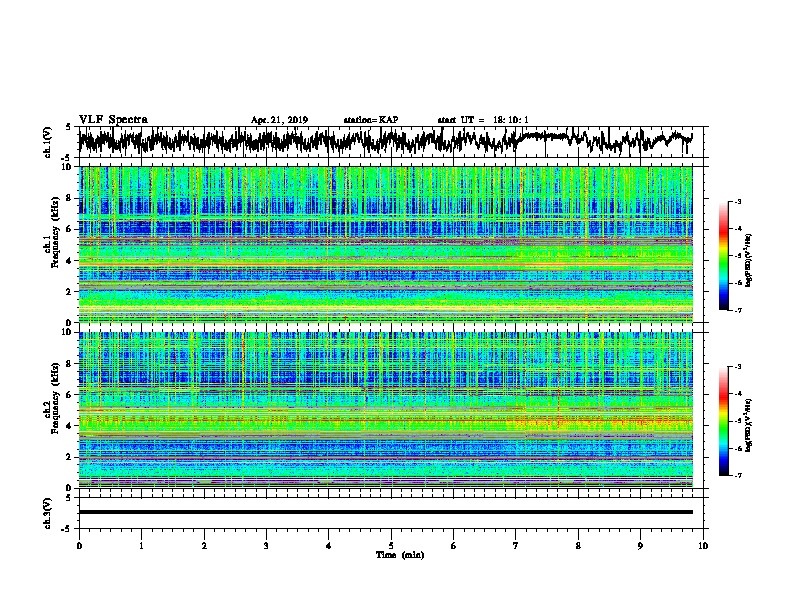The width and height of the screenshot is (792, 612).
Task: Click the "5" tick on ch.1(V) axis
Action: click(69, 127)
